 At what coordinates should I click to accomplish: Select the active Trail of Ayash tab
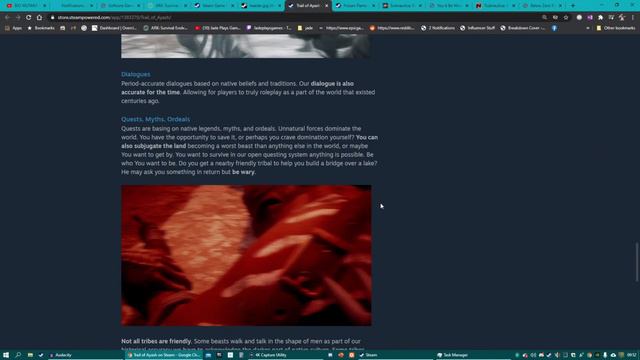pyautogui.click(x=308, y=6)
